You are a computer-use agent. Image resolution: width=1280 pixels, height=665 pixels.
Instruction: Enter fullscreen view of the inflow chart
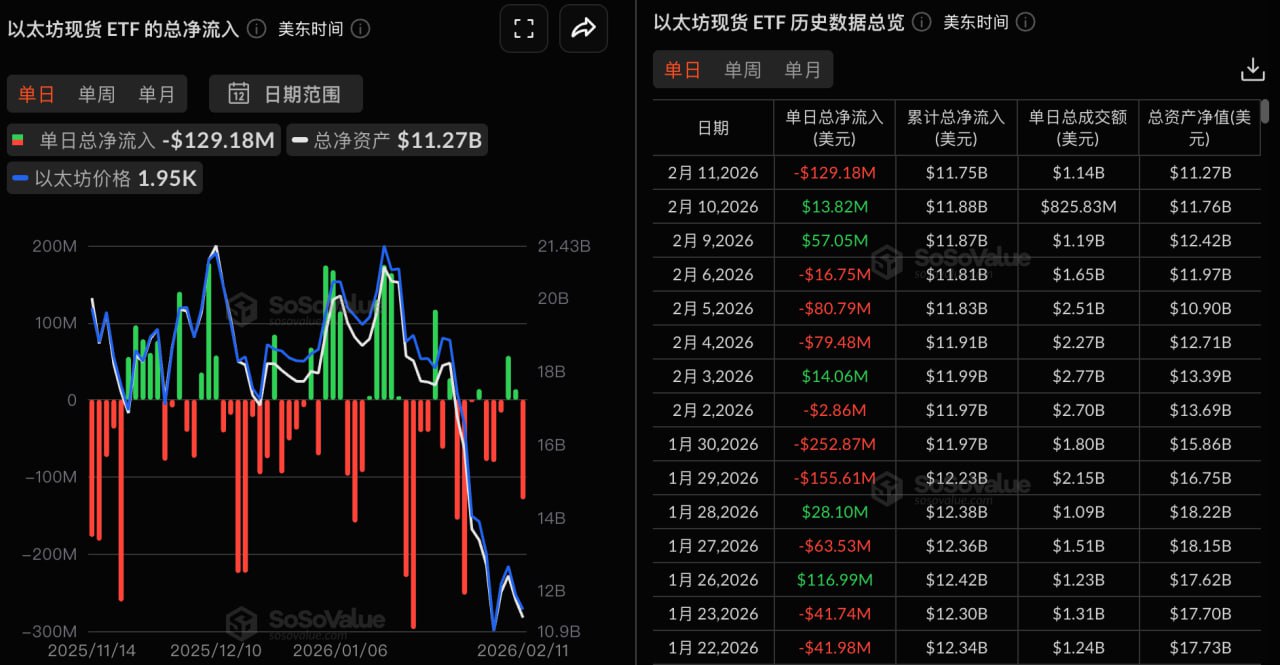[524, 28]
